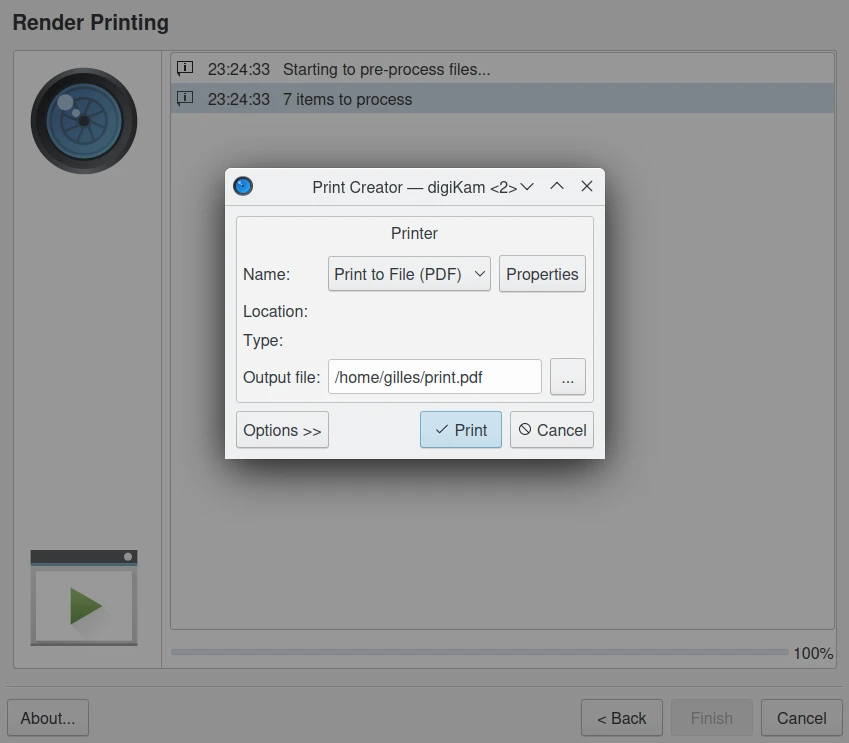The image size is (849, 743).
Task: Cancel the Render Printing wizard
Action: [x=801, y=718]
